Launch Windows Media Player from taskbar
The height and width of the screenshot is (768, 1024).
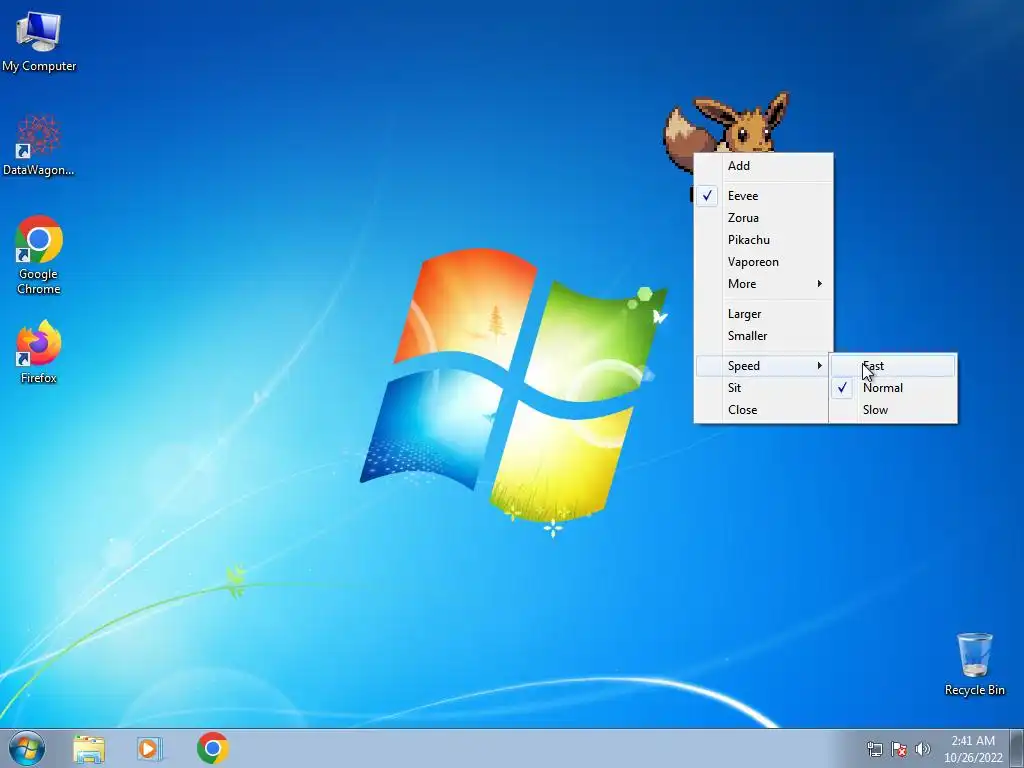(x=150, y=748)
